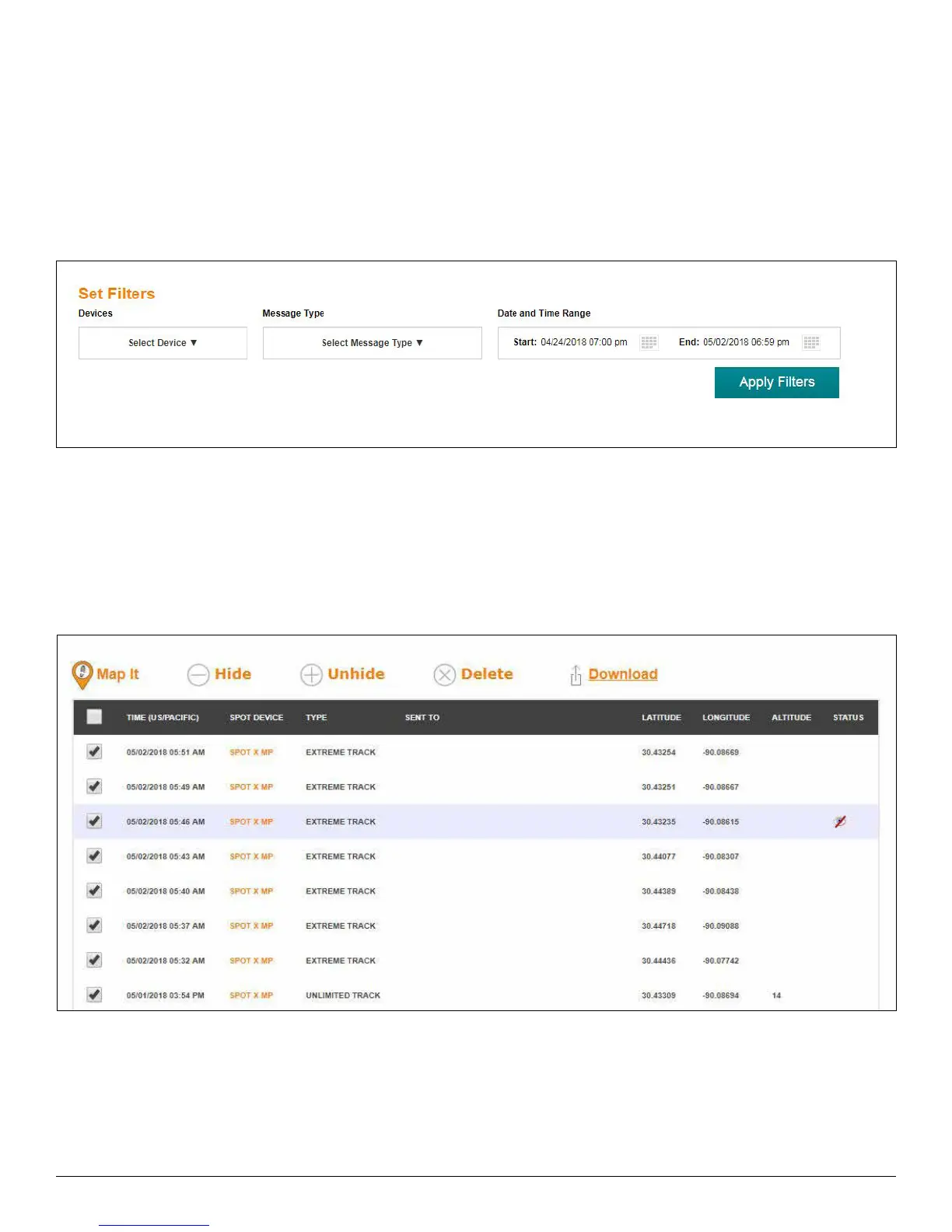Click the Delete X circle icon
952x1232 pixels.
point(444,674)
